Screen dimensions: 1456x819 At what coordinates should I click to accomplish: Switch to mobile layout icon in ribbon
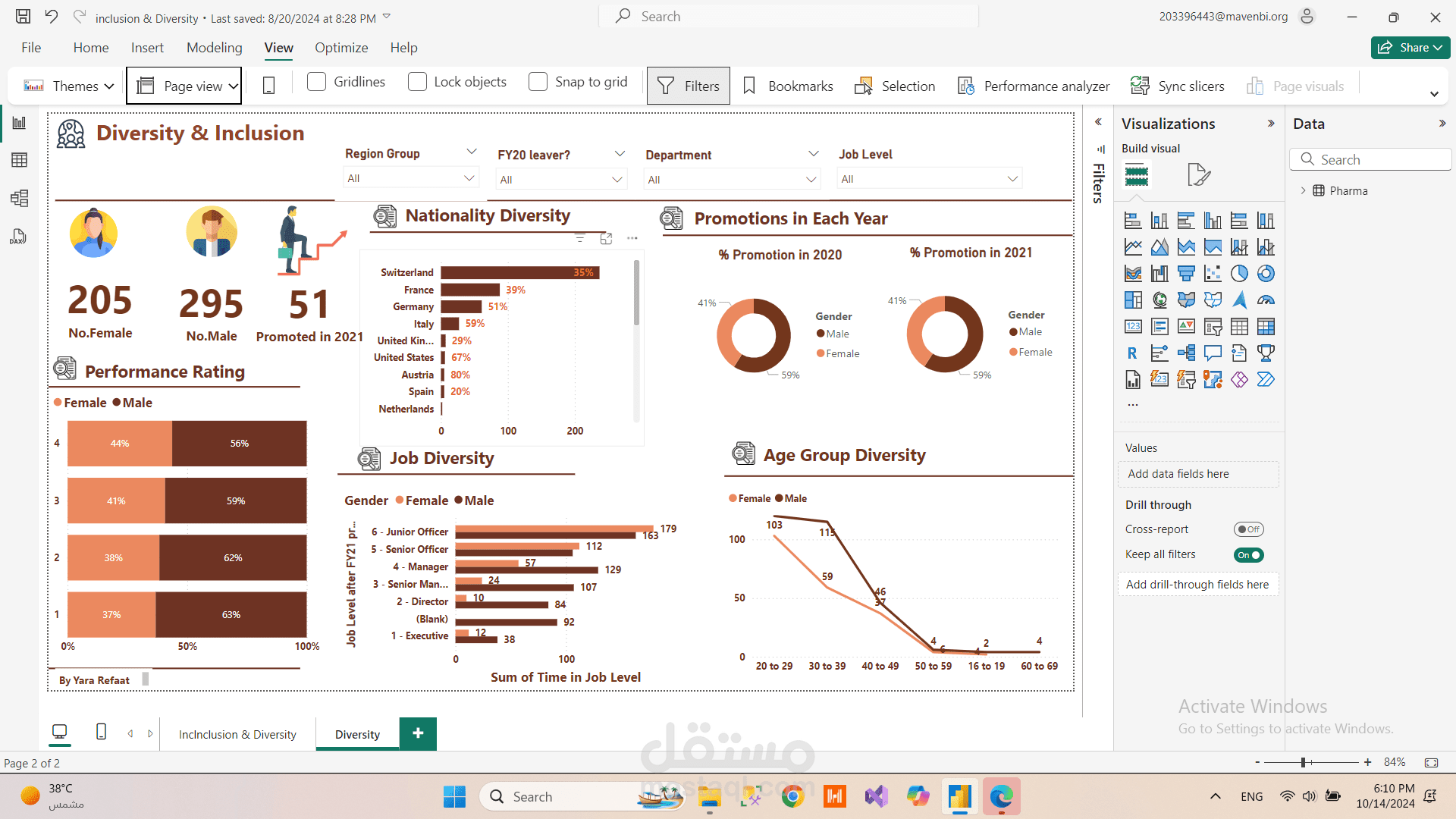click(268, 86)
